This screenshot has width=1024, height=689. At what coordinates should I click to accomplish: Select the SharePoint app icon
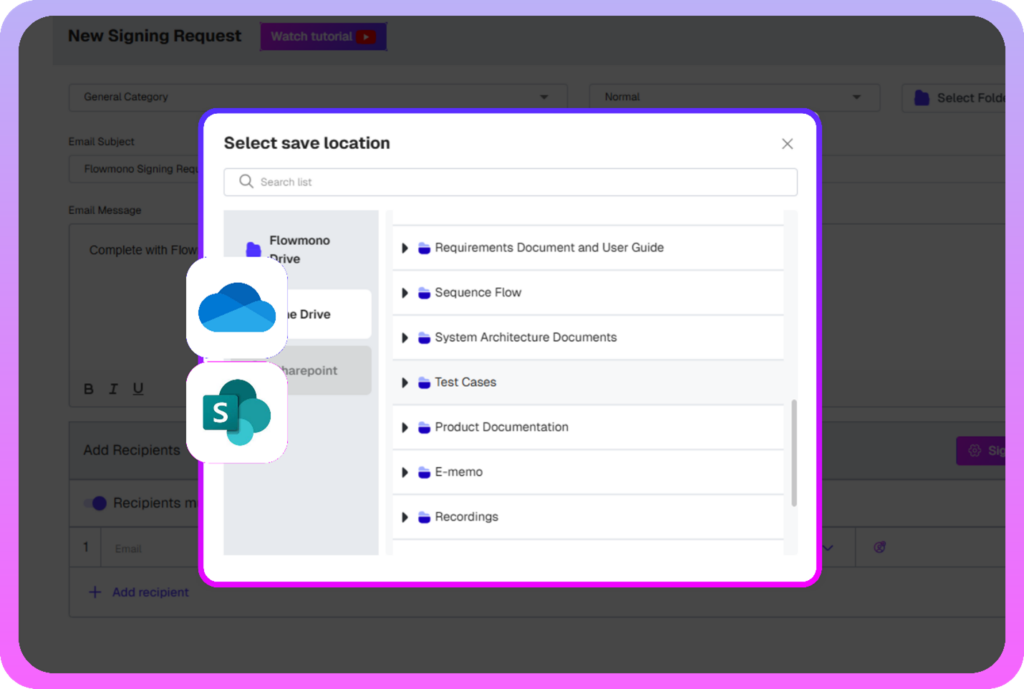236,410
